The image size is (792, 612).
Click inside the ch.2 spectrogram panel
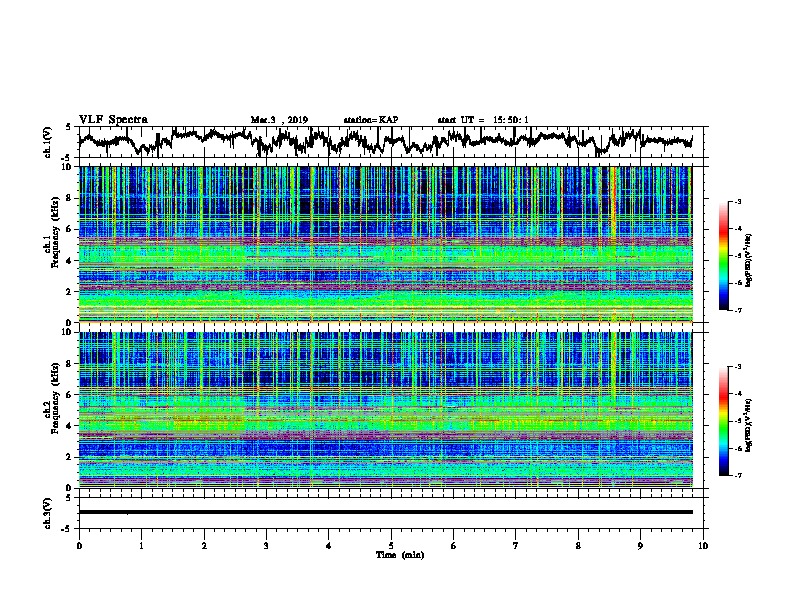(385, 410)
